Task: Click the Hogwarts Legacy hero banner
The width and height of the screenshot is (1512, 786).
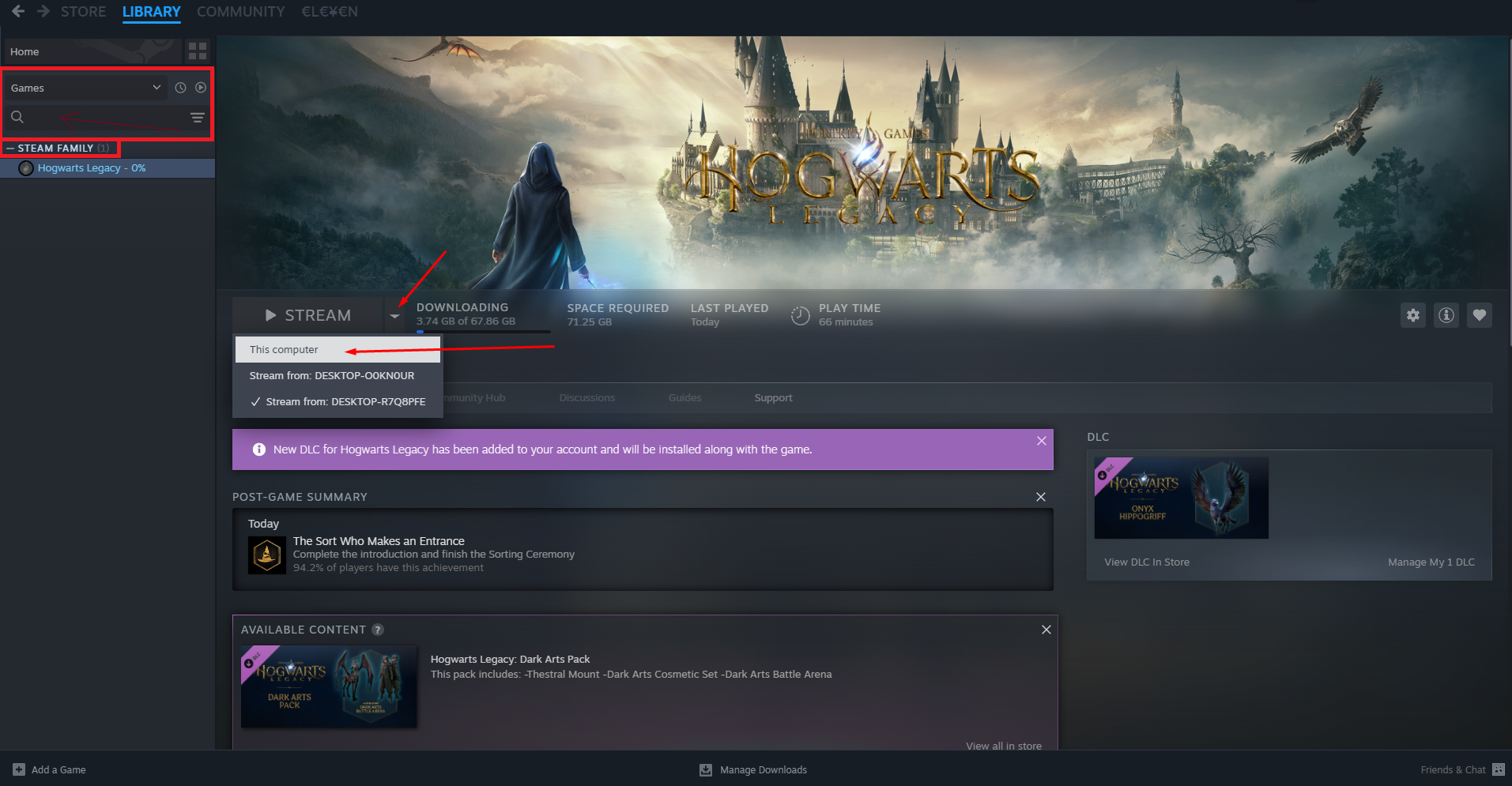Action: 863,163
